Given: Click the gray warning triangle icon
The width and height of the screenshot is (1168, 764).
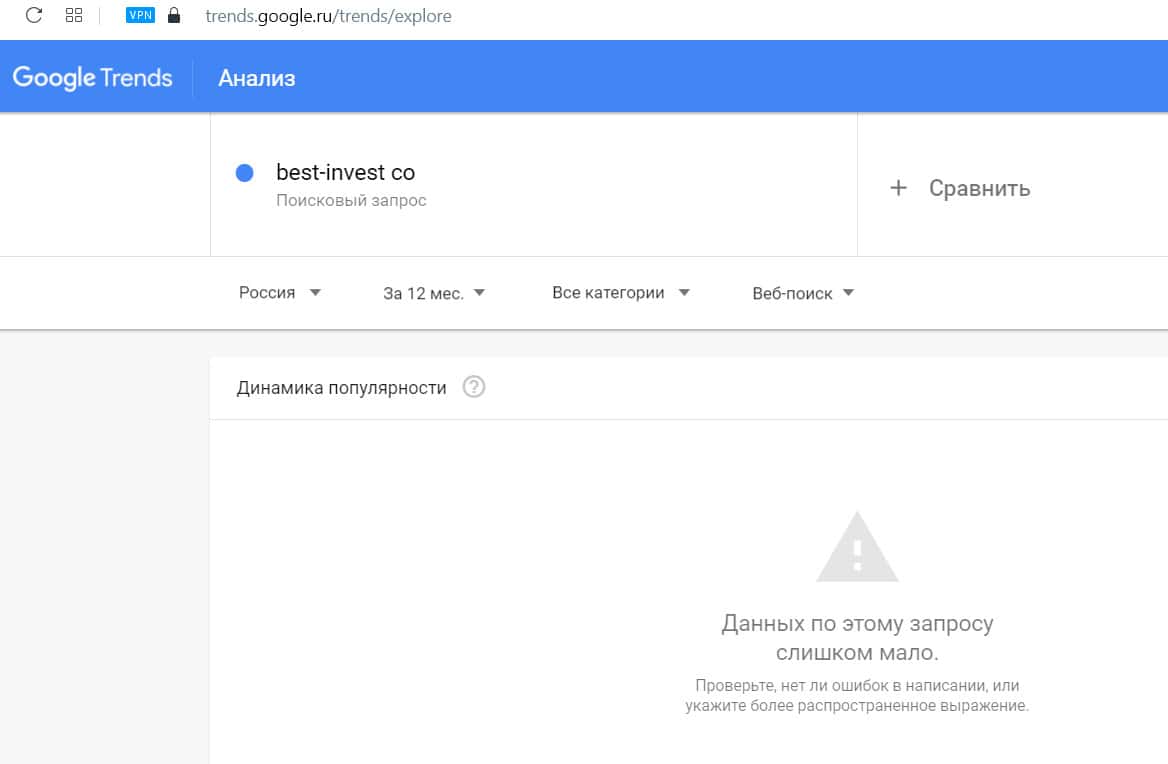Looking at the screenshot, I should tap(857, 548).
